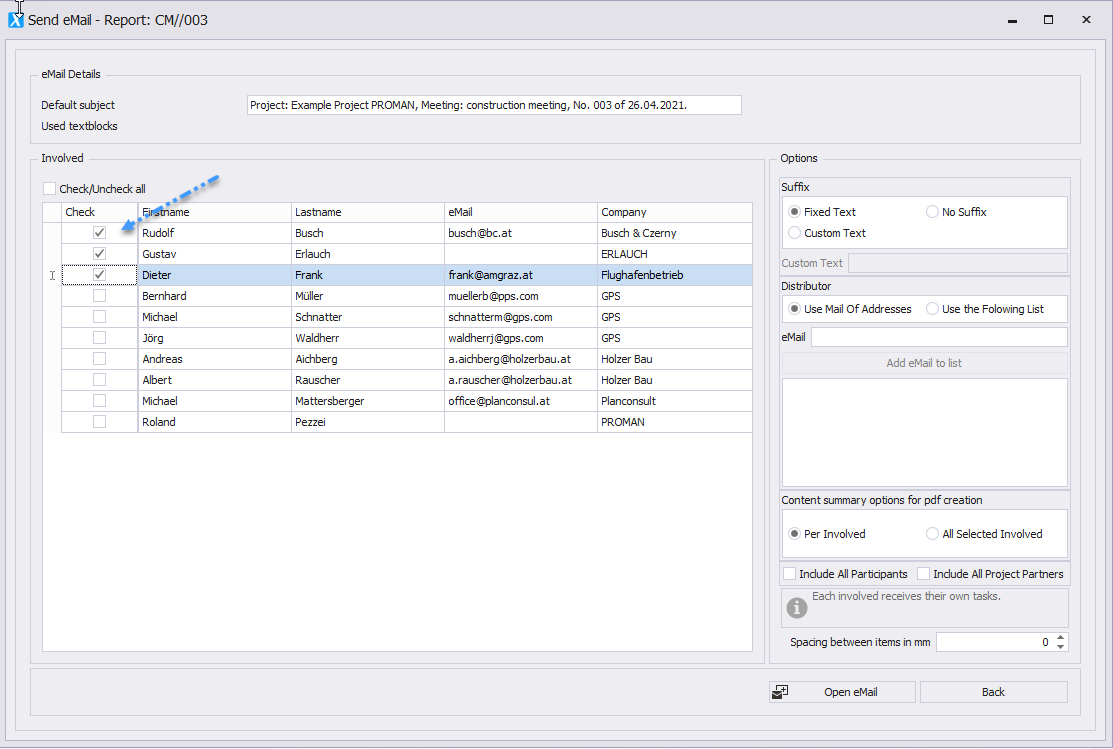Minimize the Send eMail window
Image resolution: width=1113 pixels, height=749 pixels.
1012,20
